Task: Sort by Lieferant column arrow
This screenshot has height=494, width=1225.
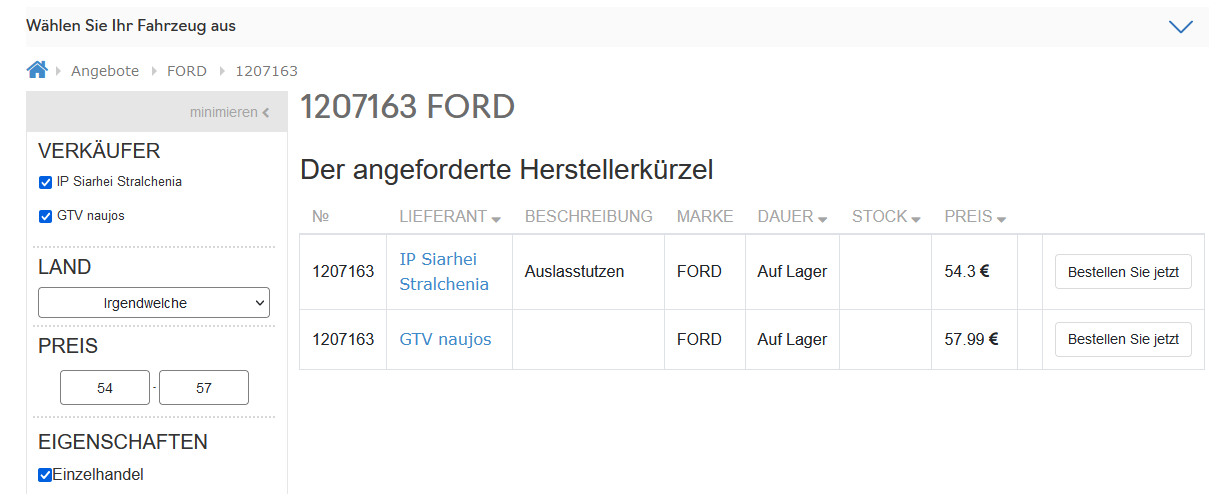Action: click(496, 219)
